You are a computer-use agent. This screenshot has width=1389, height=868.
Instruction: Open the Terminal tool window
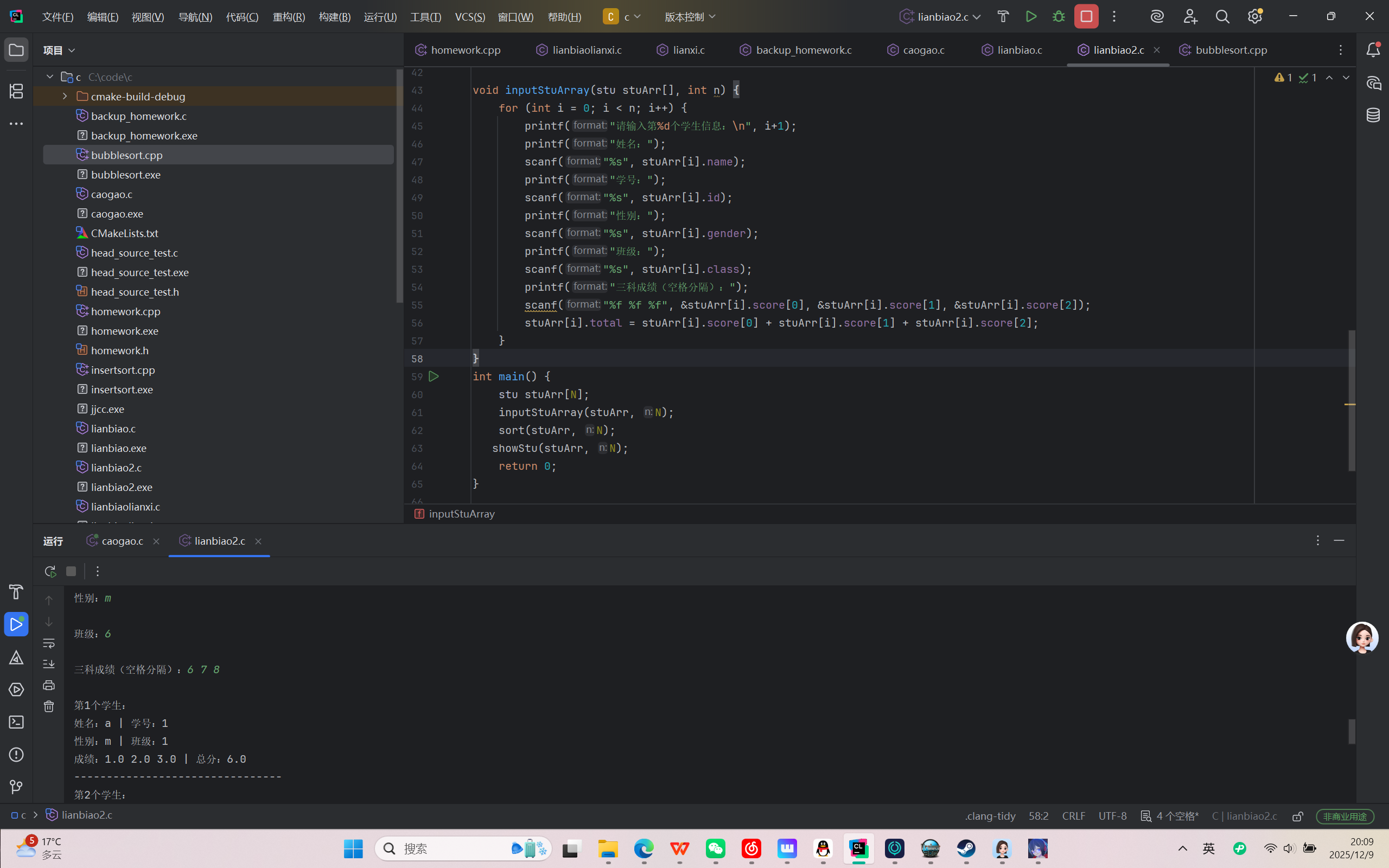click(x=16, y=722)
